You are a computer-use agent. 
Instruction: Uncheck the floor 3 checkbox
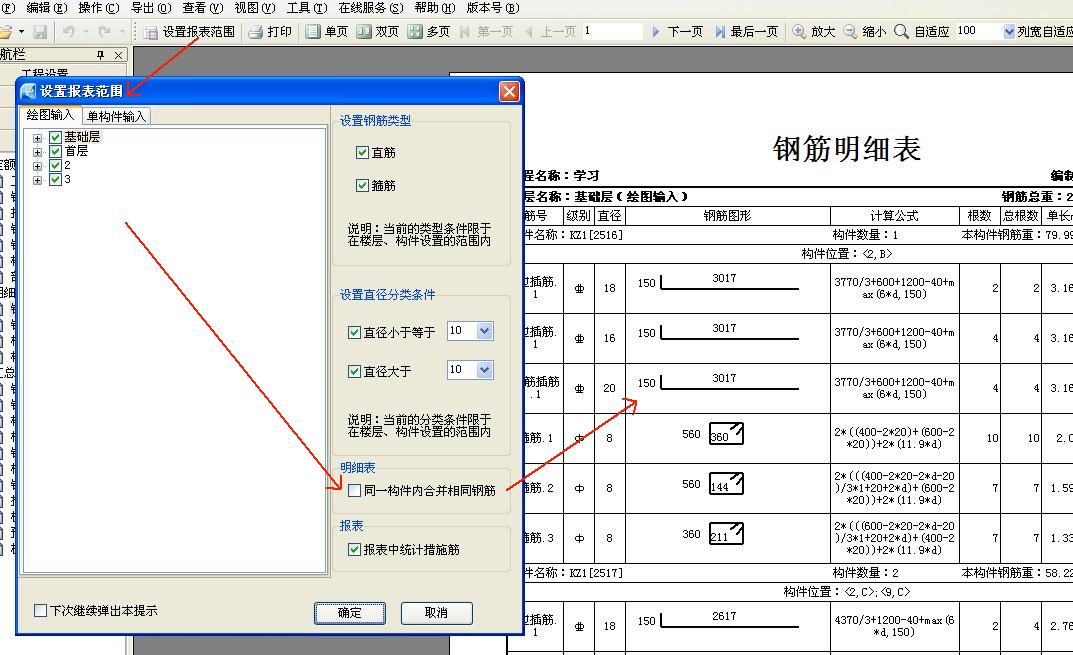[x=55, y=180]
